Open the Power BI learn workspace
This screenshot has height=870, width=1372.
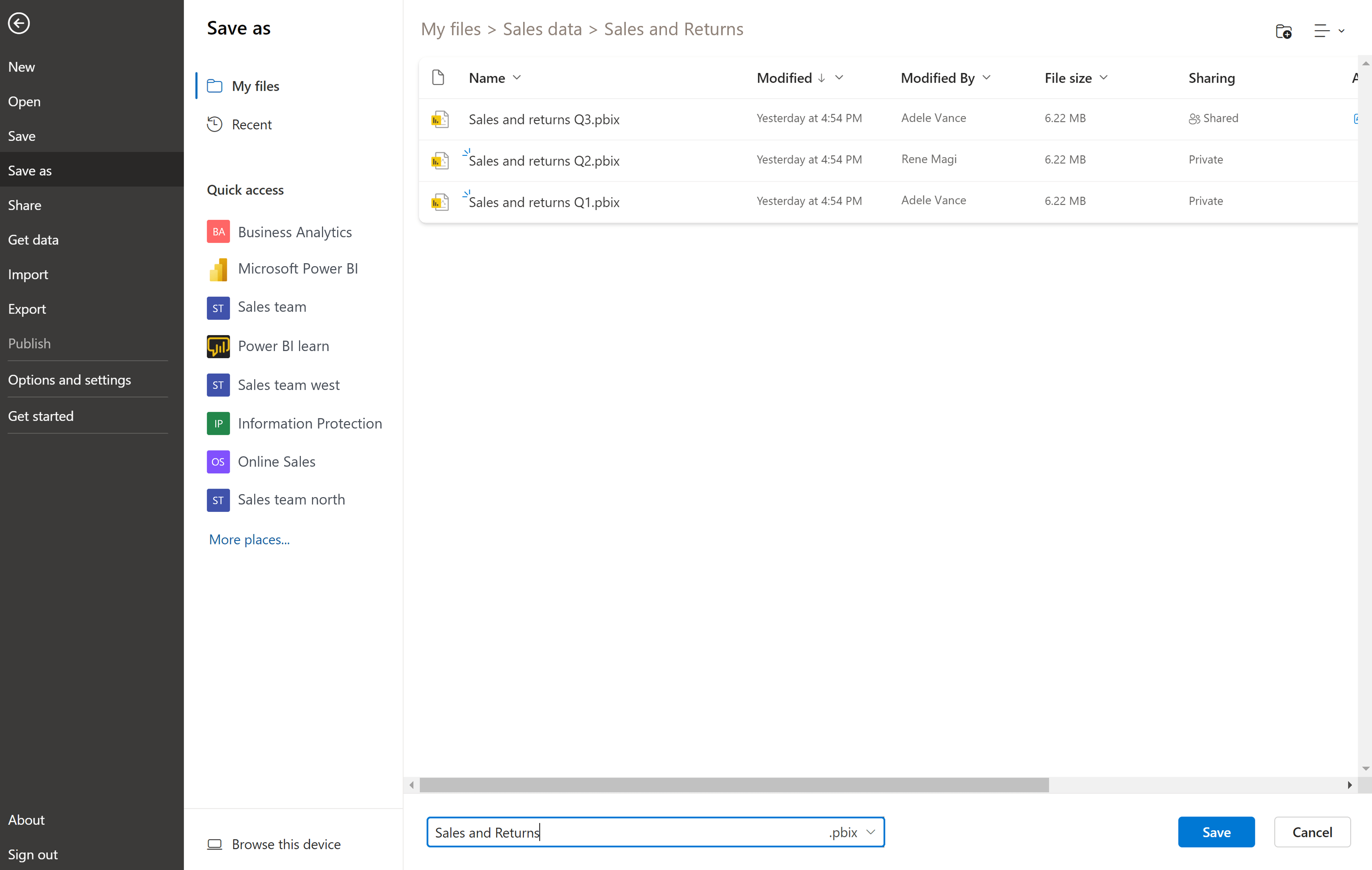coord(283,346)
